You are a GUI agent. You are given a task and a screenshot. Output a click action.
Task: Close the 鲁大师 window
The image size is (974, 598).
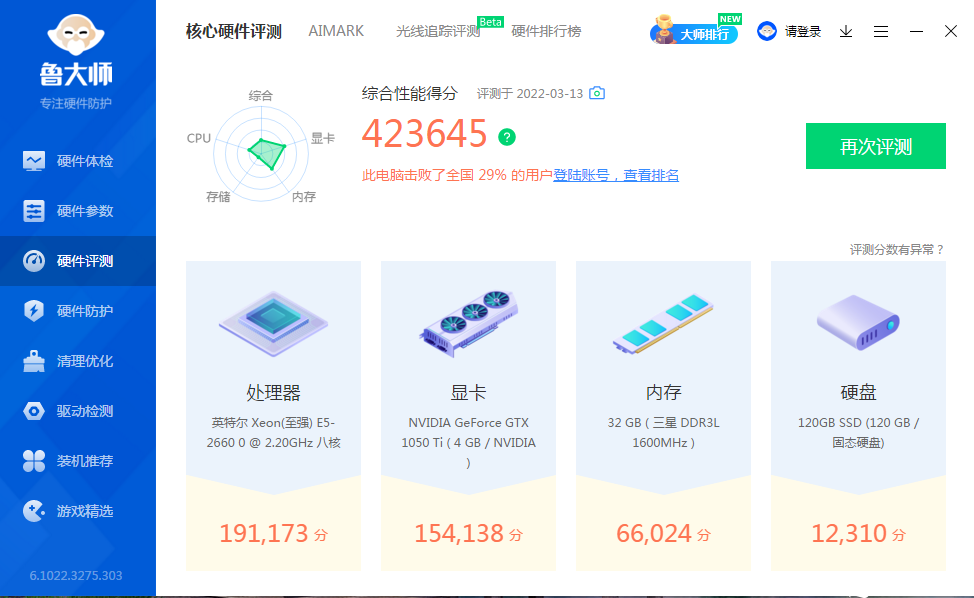[950, 31]
